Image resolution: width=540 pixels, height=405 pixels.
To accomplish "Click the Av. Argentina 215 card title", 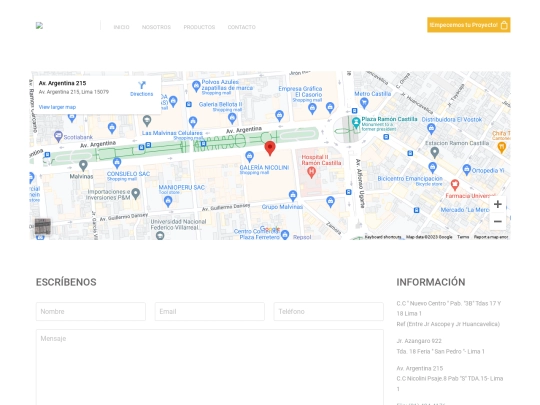I will tap(62, 83).
